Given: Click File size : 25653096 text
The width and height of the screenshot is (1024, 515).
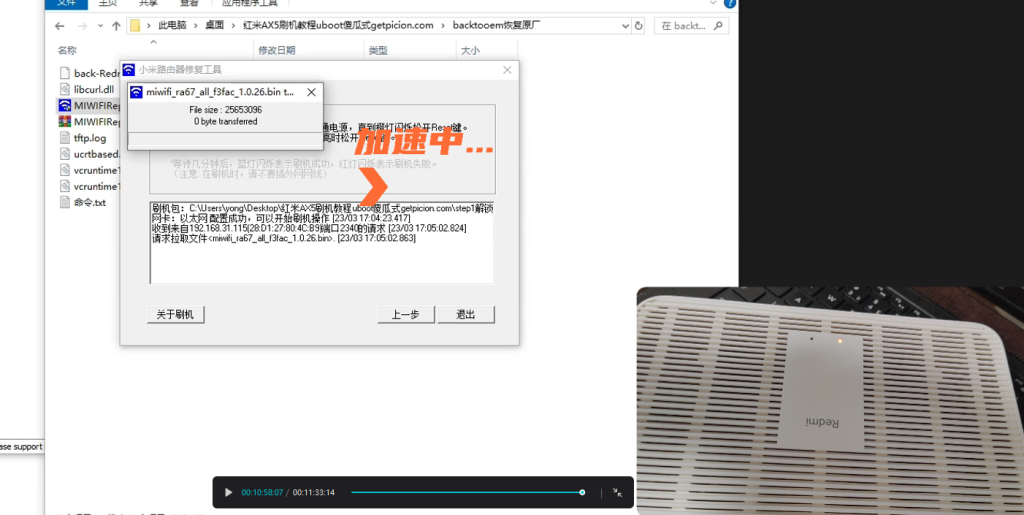Looking at the screenshot, I should coord(225,110).
